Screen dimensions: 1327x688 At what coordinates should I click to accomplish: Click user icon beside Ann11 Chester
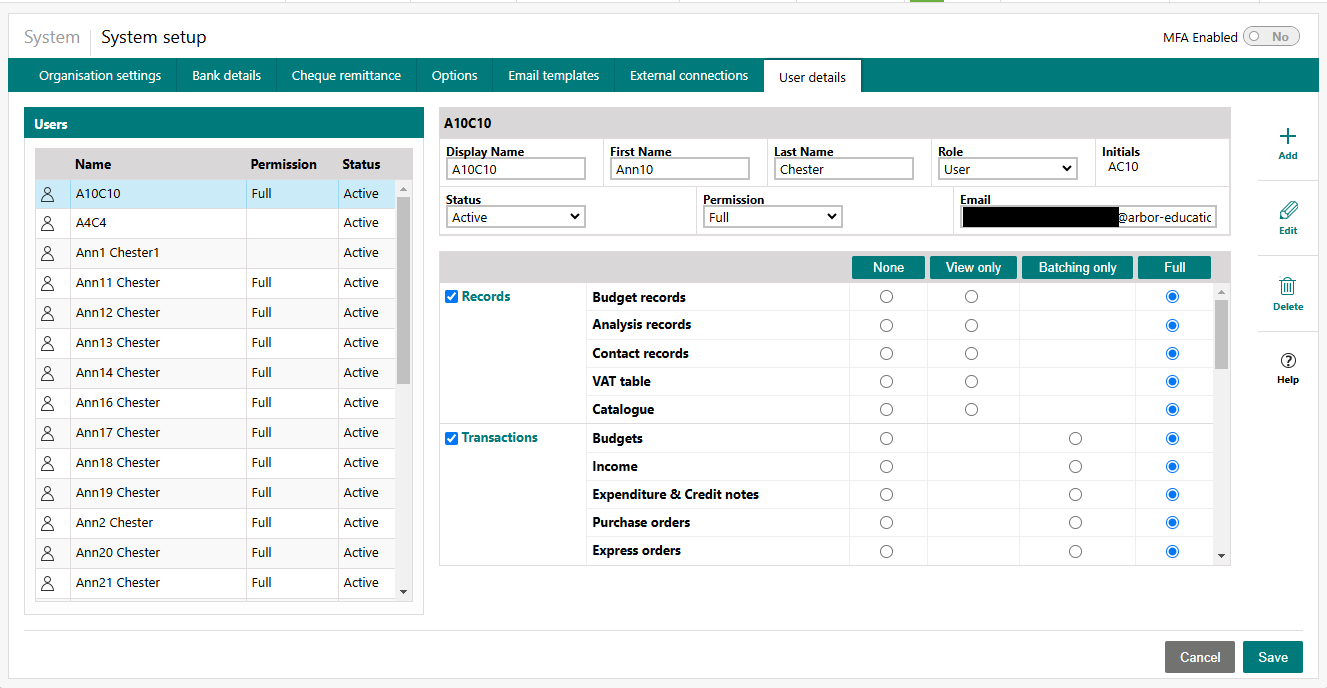coord(47,283)
